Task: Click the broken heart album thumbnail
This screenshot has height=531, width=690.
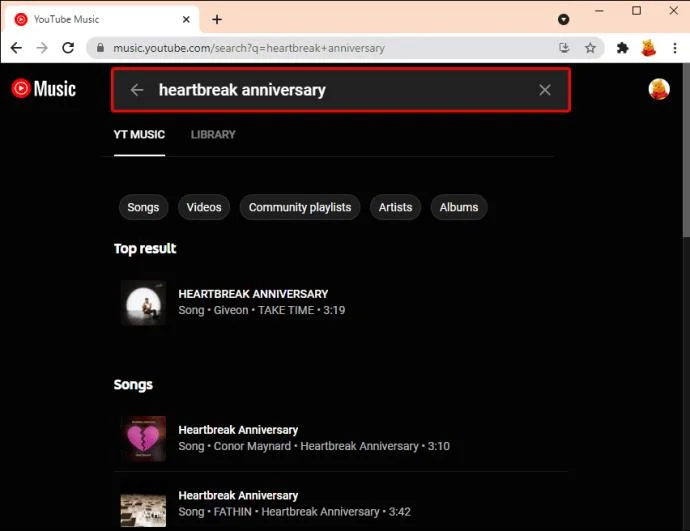Action: (143, 439)
